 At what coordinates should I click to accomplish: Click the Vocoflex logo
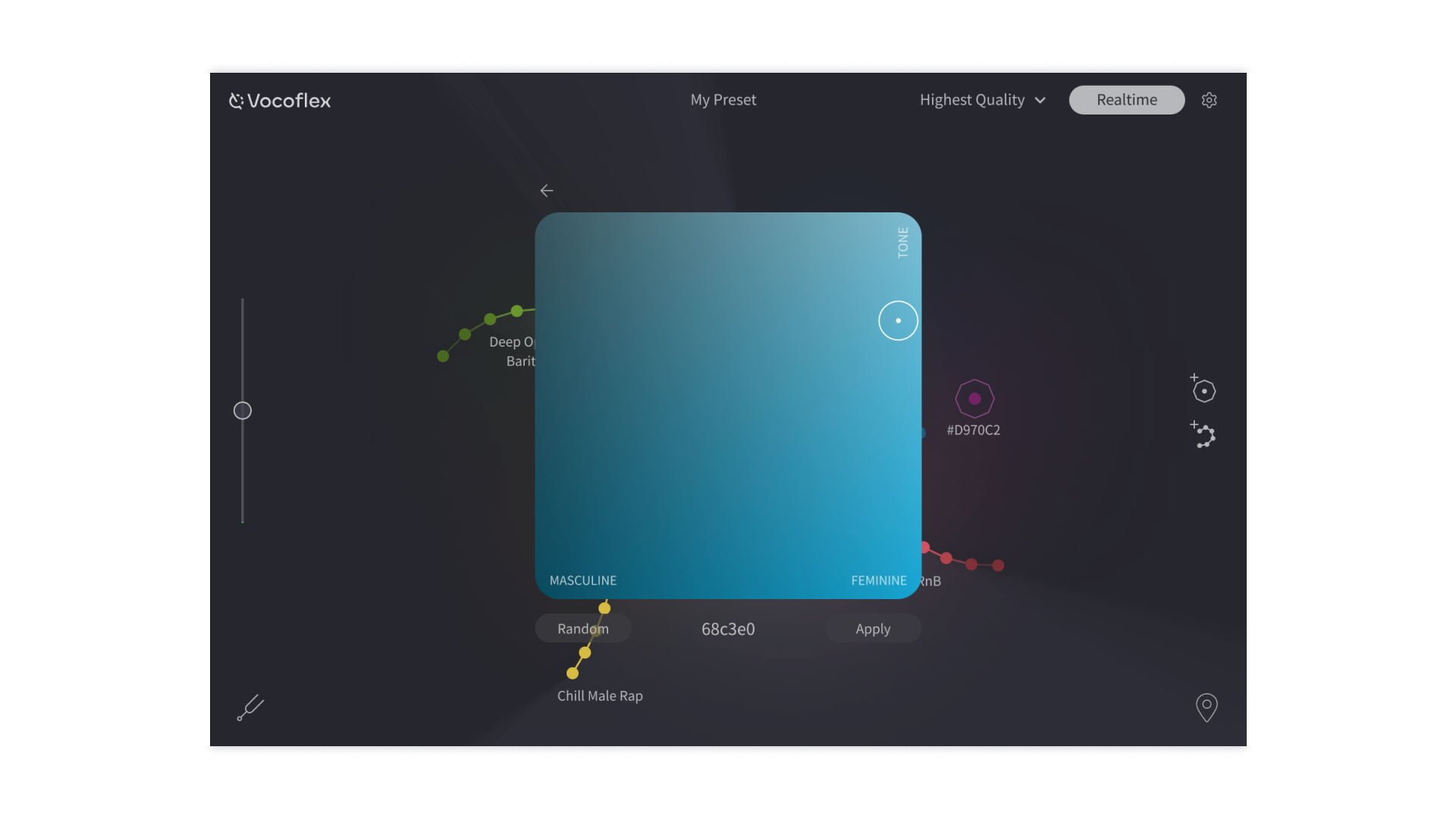tap(280, 101)
